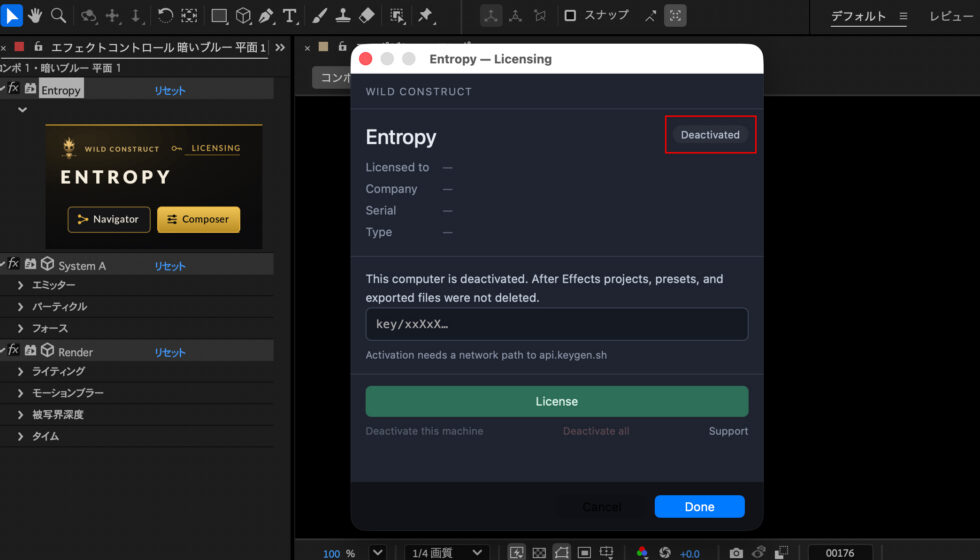Click the Show Snapshot icon

click(x=759, y=552)
